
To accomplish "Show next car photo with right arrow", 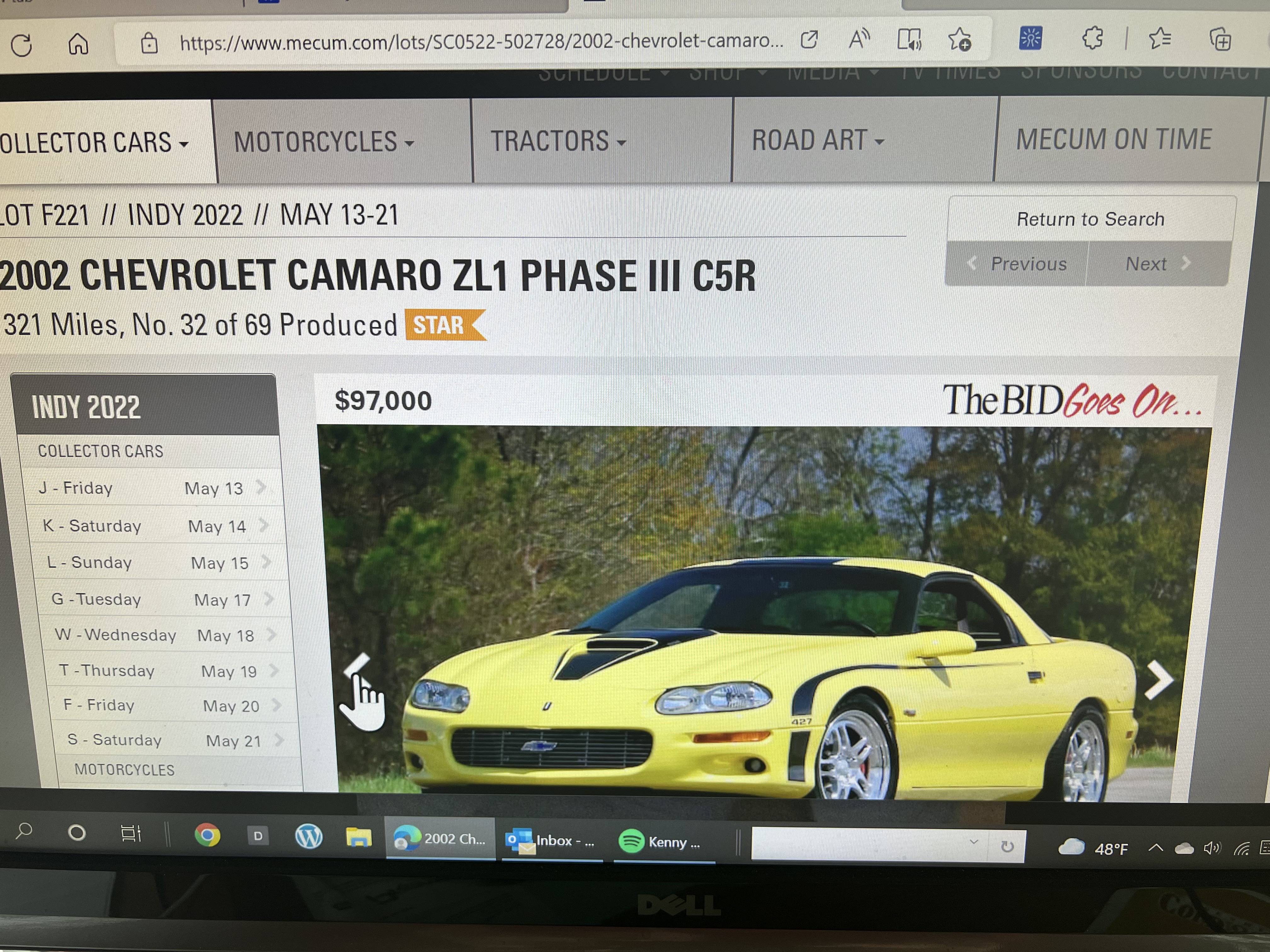I will [x=1158, y=679].
